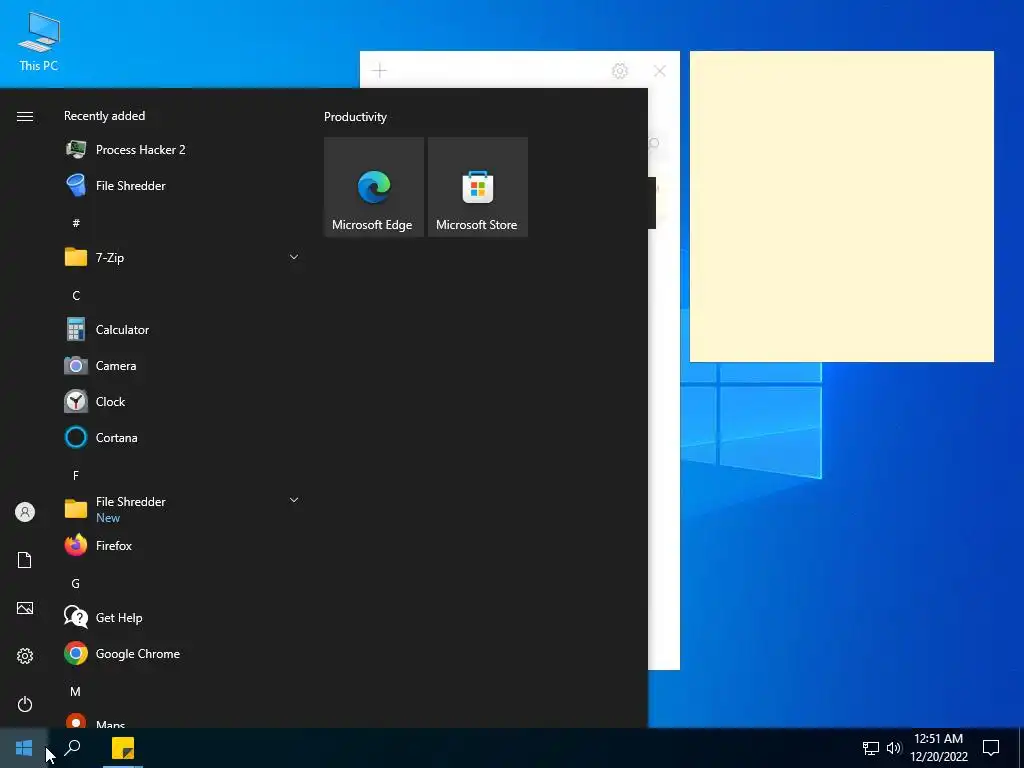
Task: Click the M letter index header
Action: pyautogui.click(x=76, y=692)
